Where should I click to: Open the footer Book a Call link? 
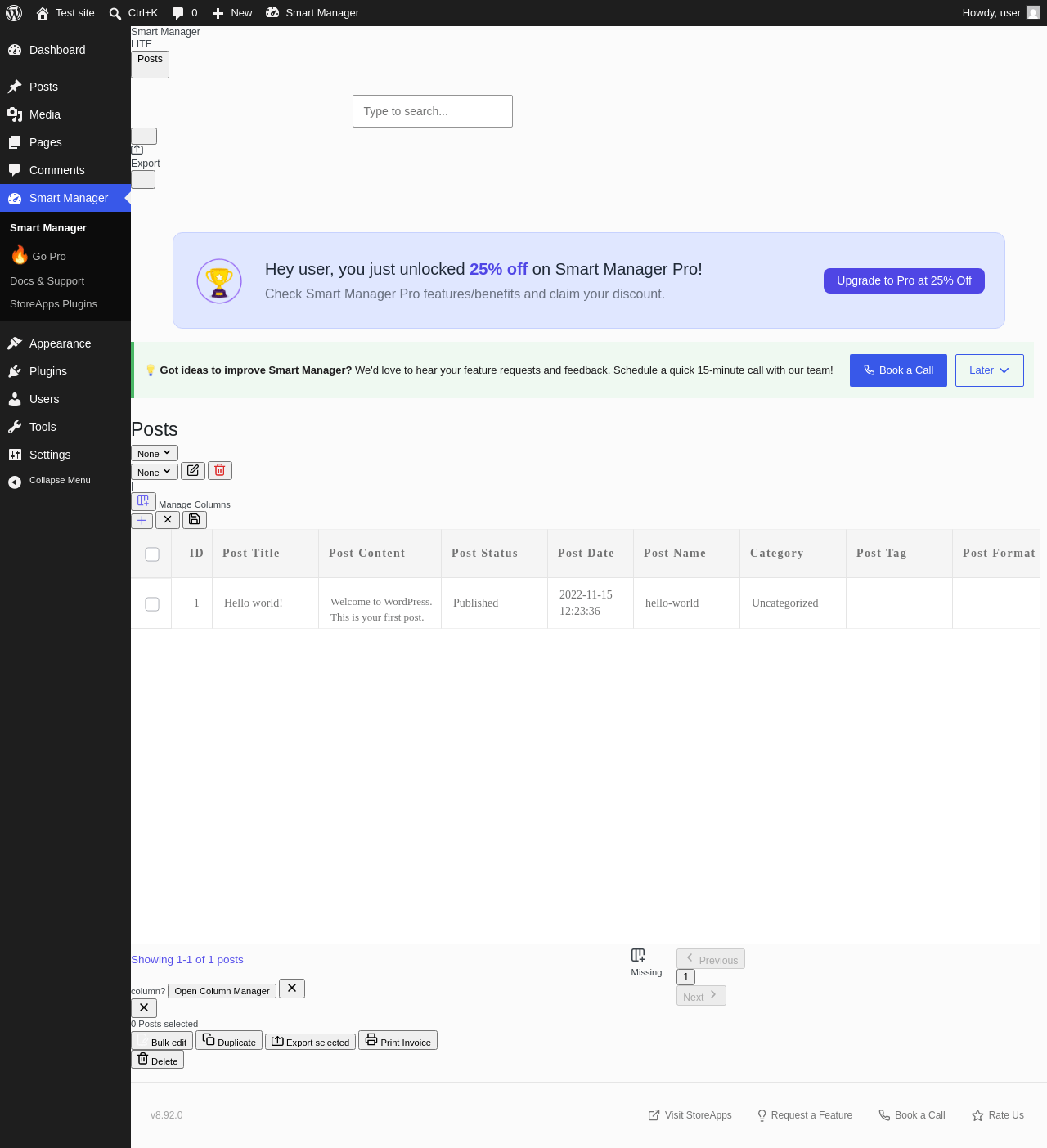912,1115
